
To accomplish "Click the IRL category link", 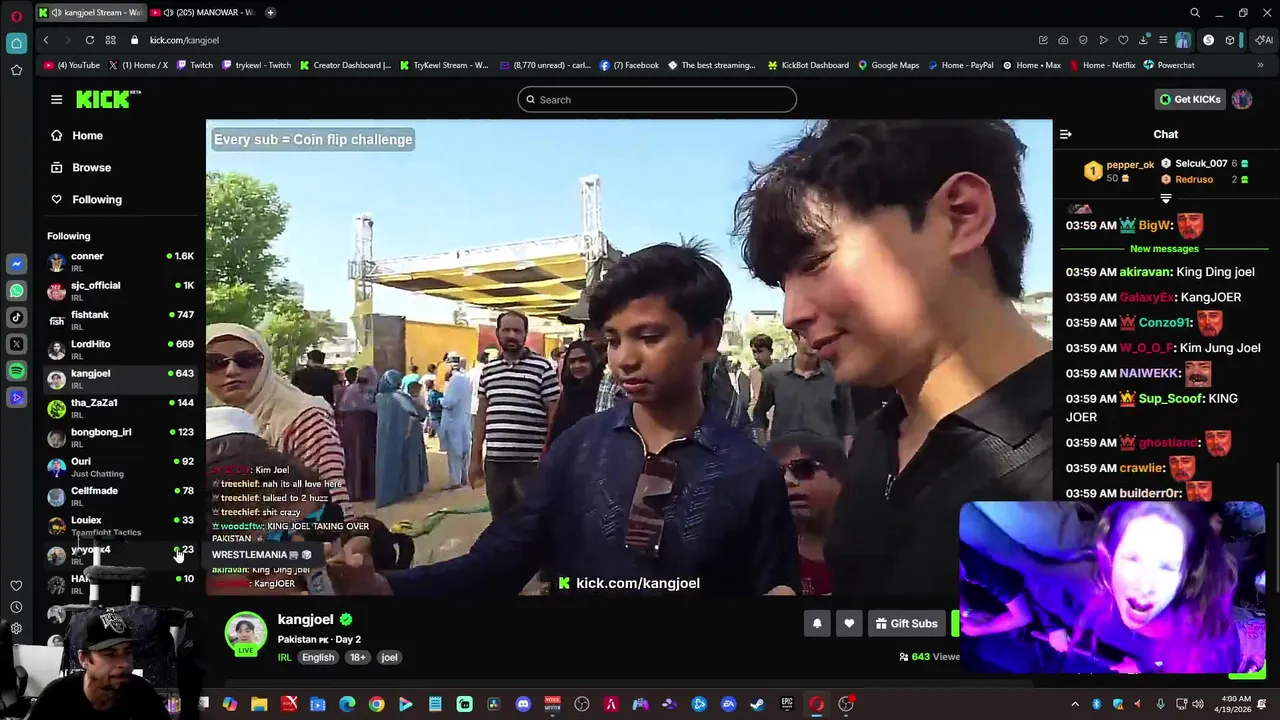I will point(285,657).
